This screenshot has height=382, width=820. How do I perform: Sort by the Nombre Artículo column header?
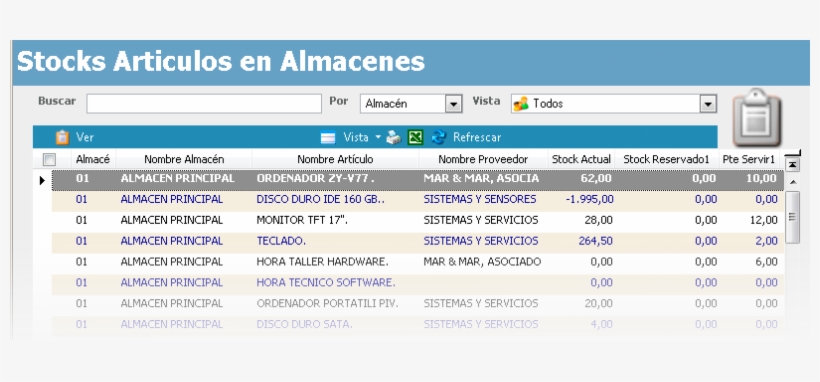(x=335, y=159)
